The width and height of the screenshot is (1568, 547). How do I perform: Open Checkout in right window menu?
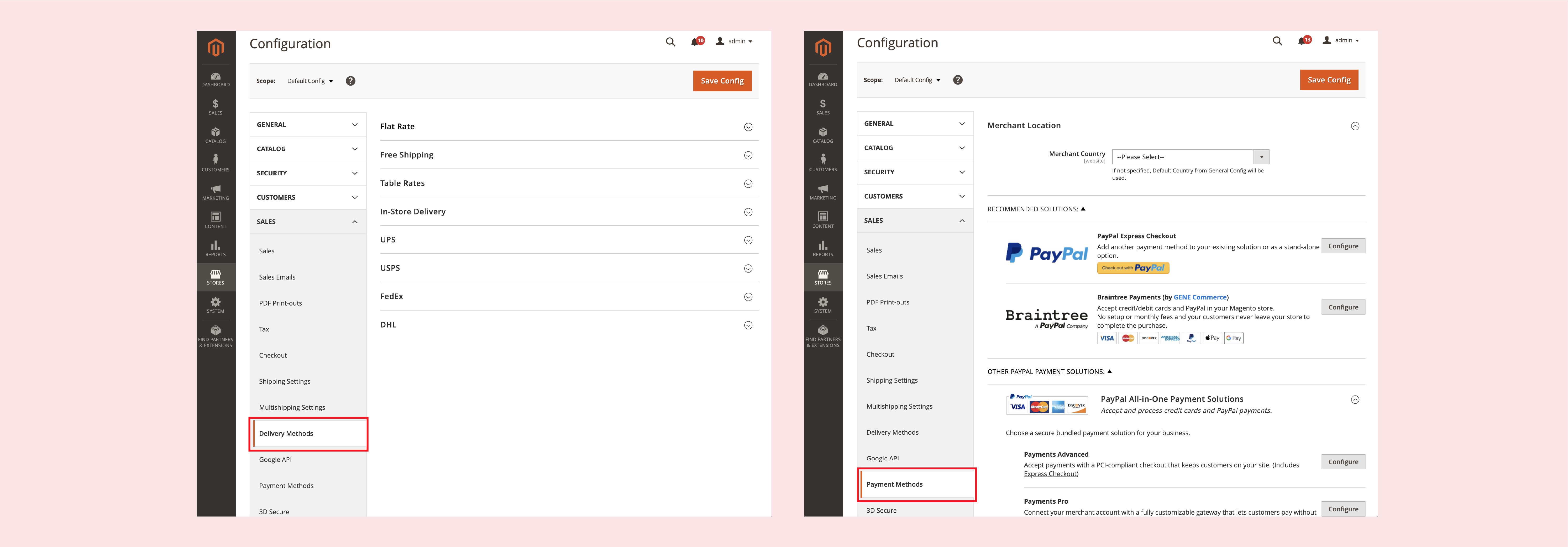(x=880, y=354)
